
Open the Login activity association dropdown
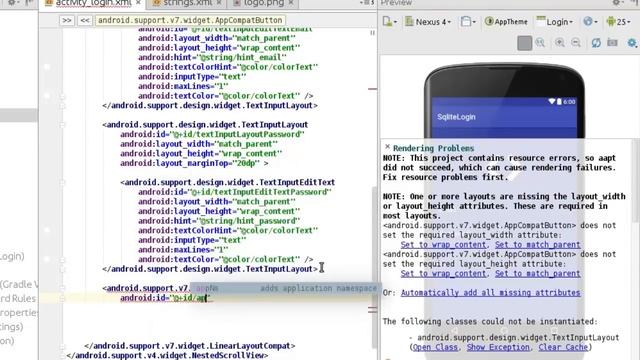[555, 22]
